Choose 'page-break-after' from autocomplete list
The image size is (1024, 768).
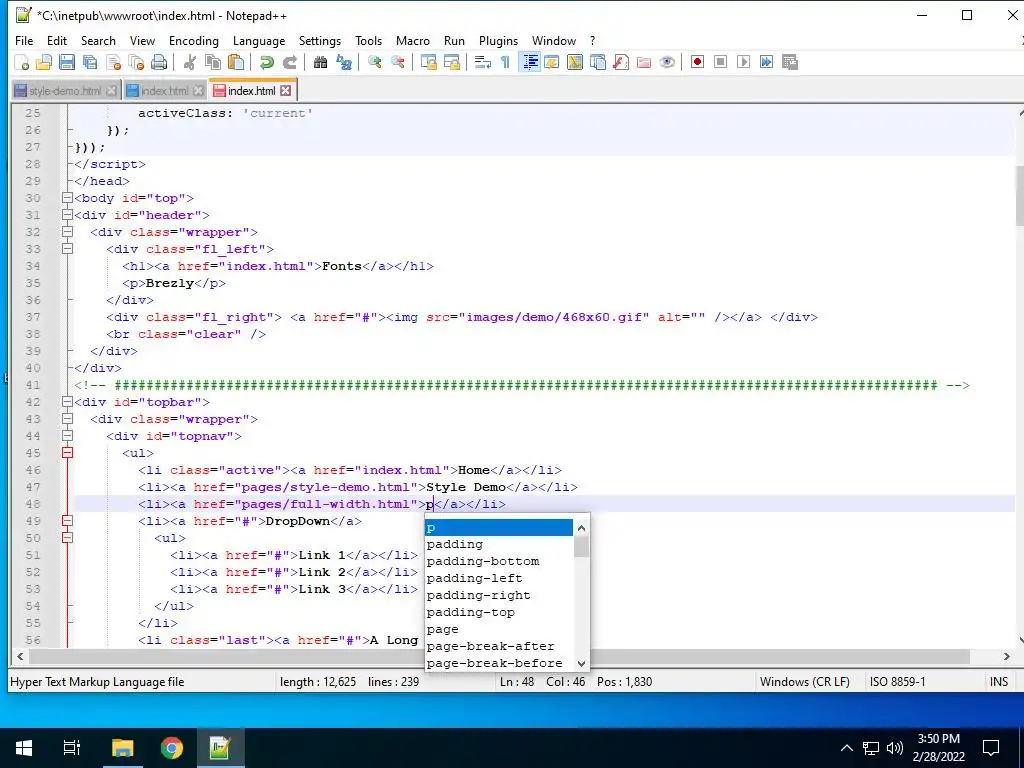499,646
